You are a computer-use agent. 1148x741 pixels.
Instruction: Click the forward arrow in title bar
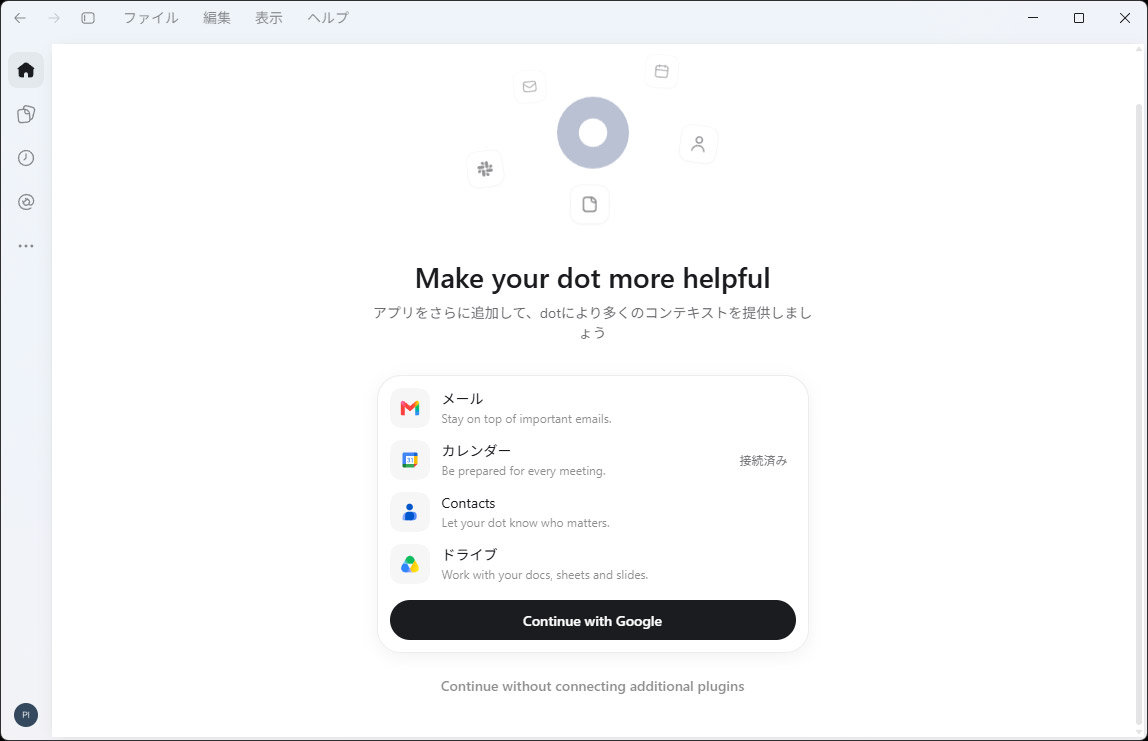point(53,18)
